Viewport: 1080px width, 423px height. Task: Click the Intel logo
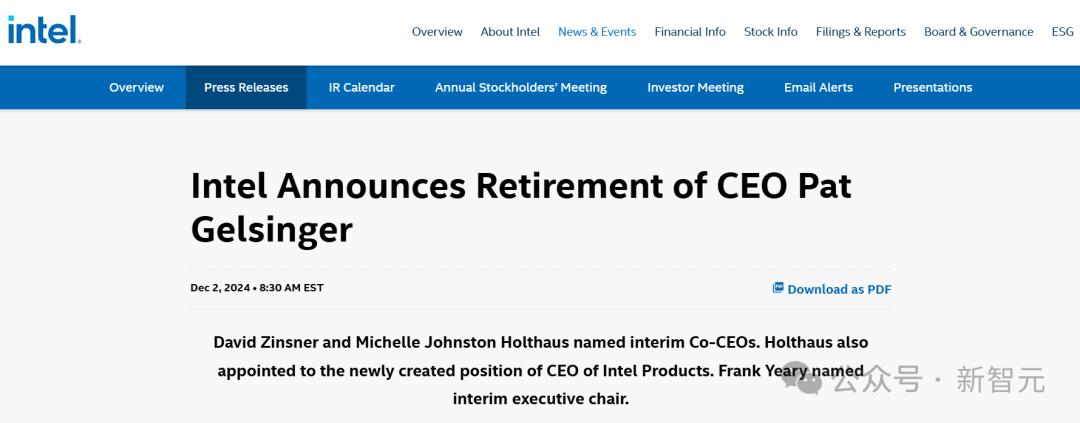click(44, 30)
